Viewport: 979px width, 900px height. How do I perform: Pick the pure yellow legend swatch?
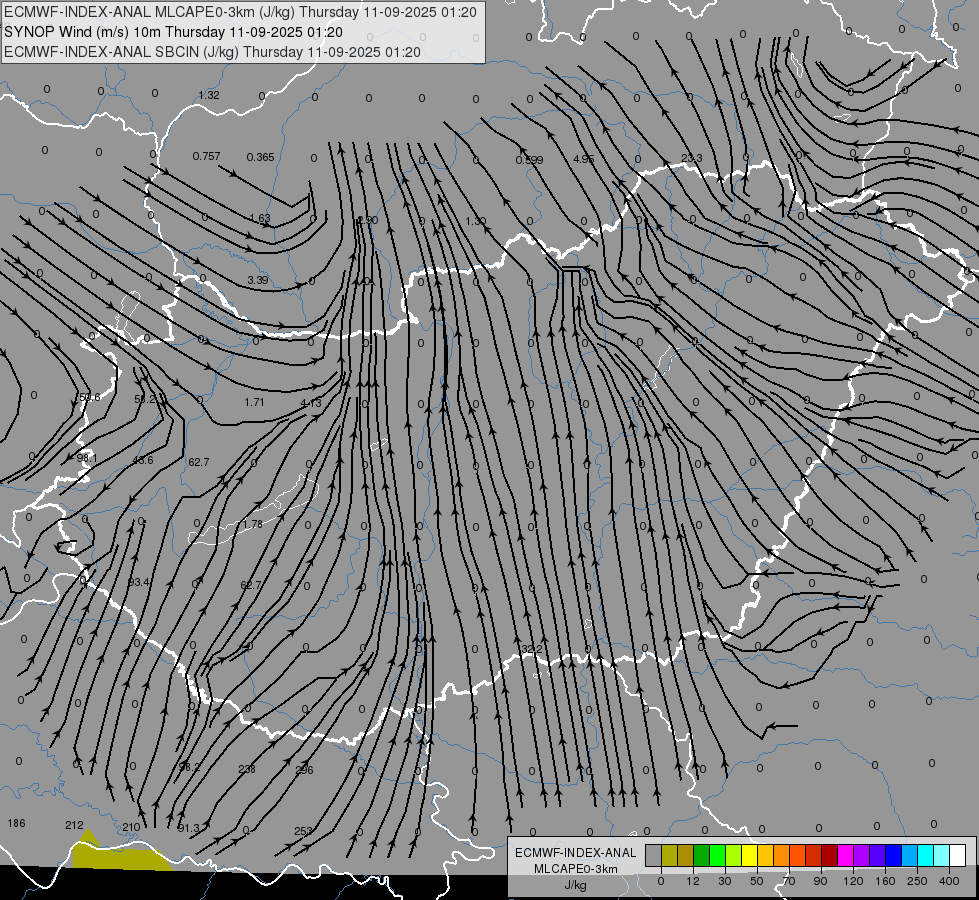click(x=750, y=855)
